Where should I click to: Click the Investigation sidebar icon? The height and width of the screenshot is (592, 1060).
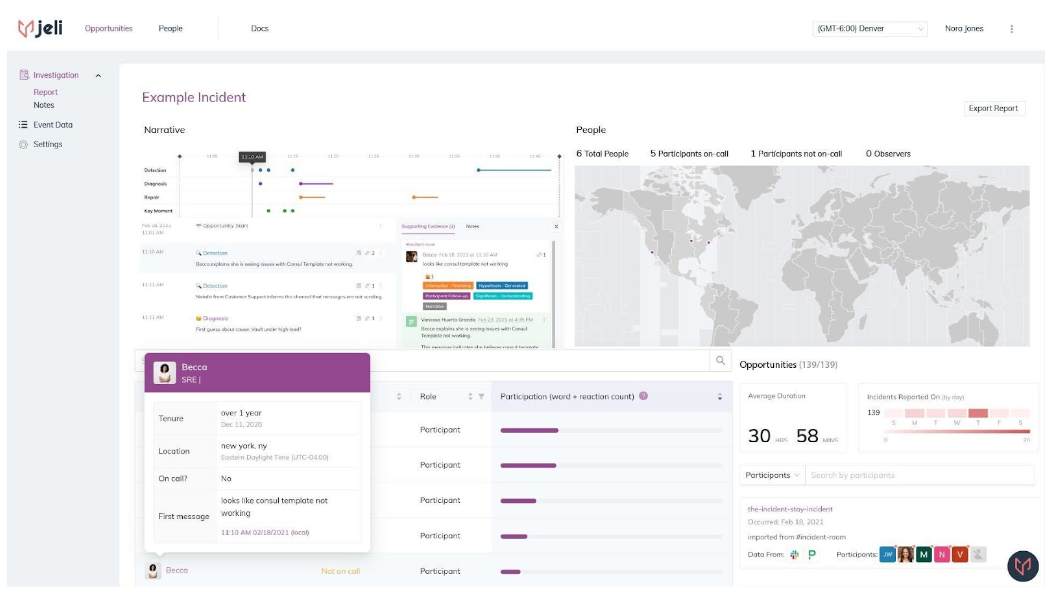[x=24, y=75]
